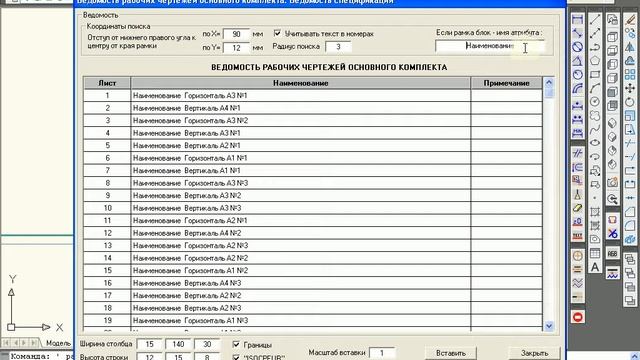Toggle the ISOCPEUR font checkbox

point(236,358)
